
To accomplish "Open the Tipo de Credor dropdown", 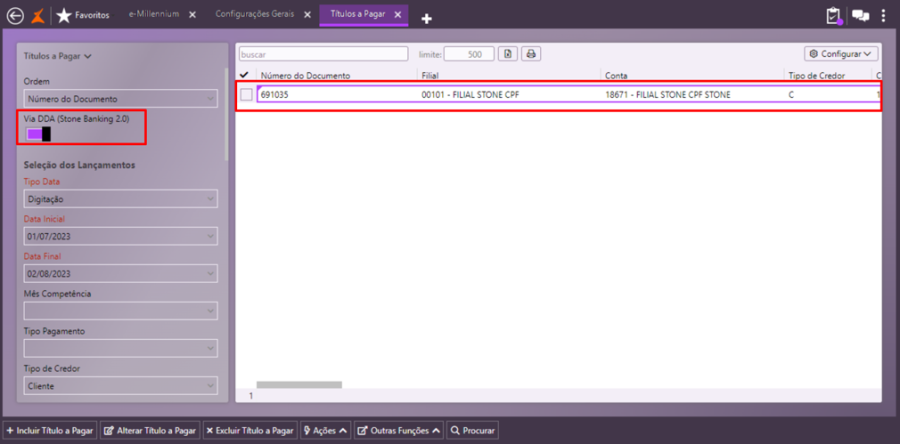I will tap(121, 386).
